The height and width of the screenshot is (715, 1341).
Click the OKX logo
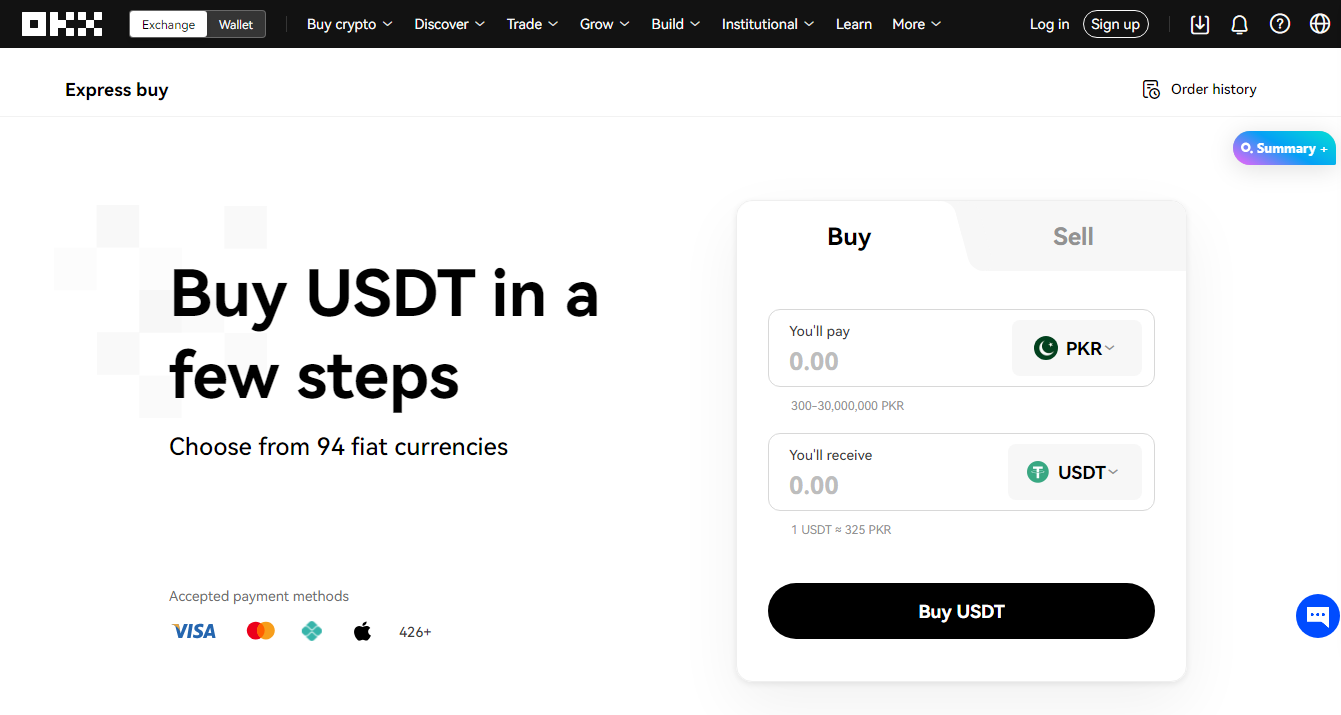(62, 24)
